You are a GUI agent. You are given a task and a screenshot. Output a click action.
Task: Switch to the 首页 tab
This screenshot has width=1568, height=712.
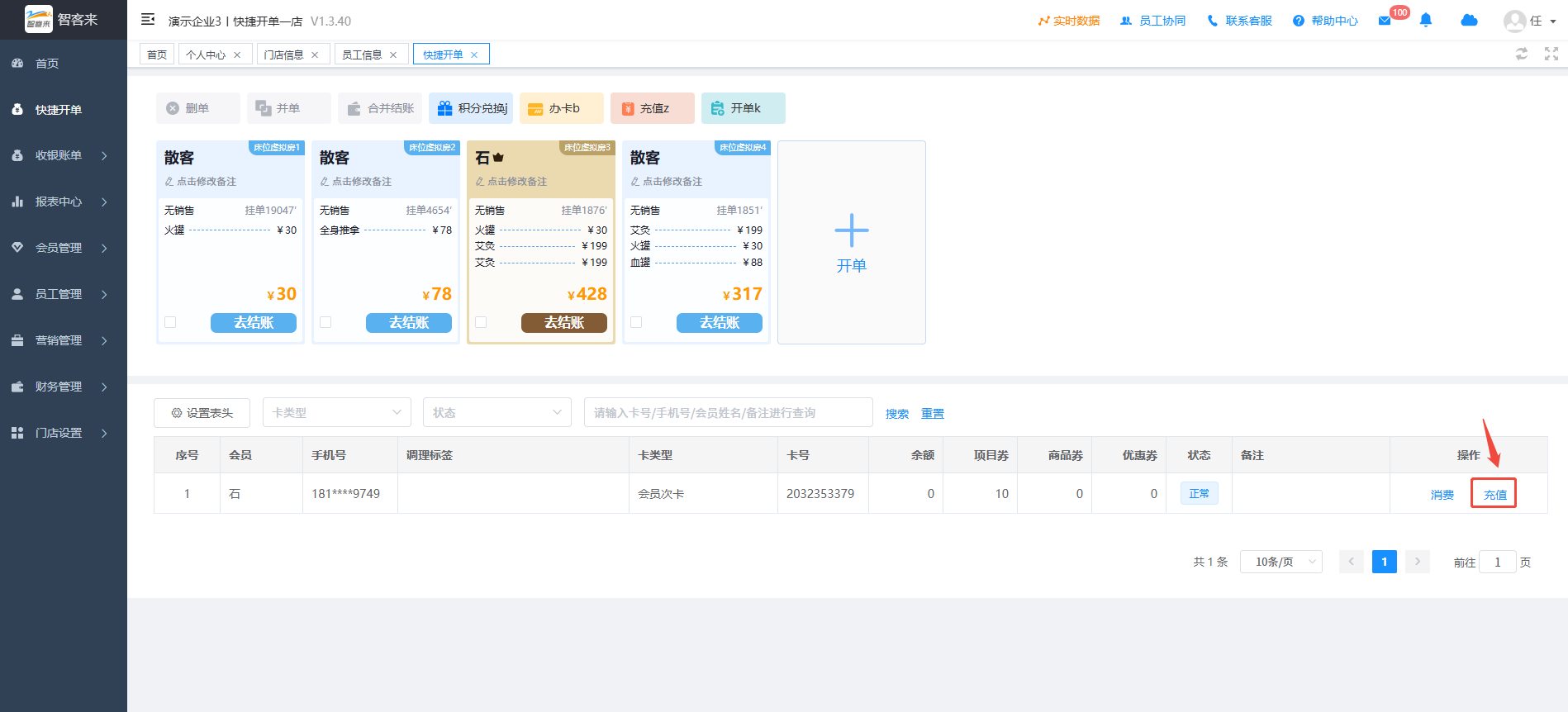pos(157,55)
